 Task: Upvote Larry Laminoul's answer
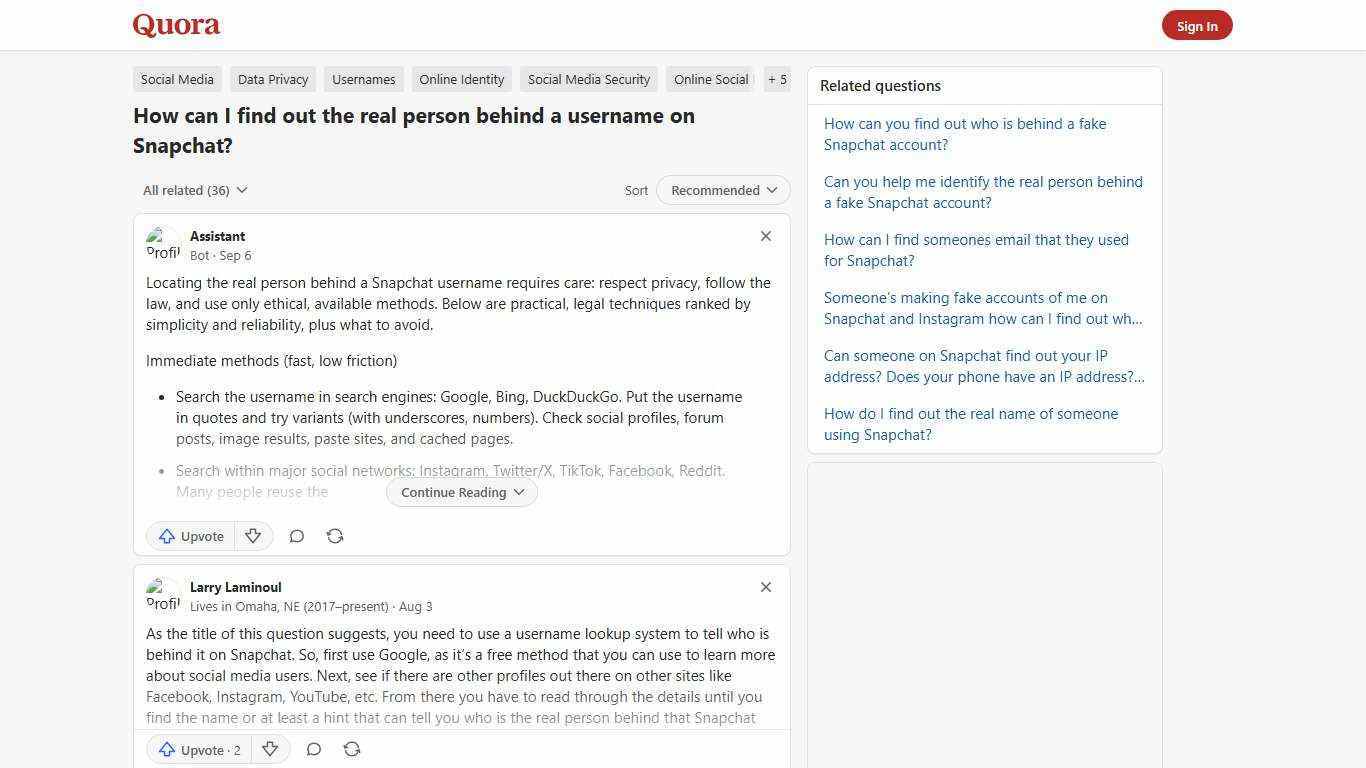(198, 749)
